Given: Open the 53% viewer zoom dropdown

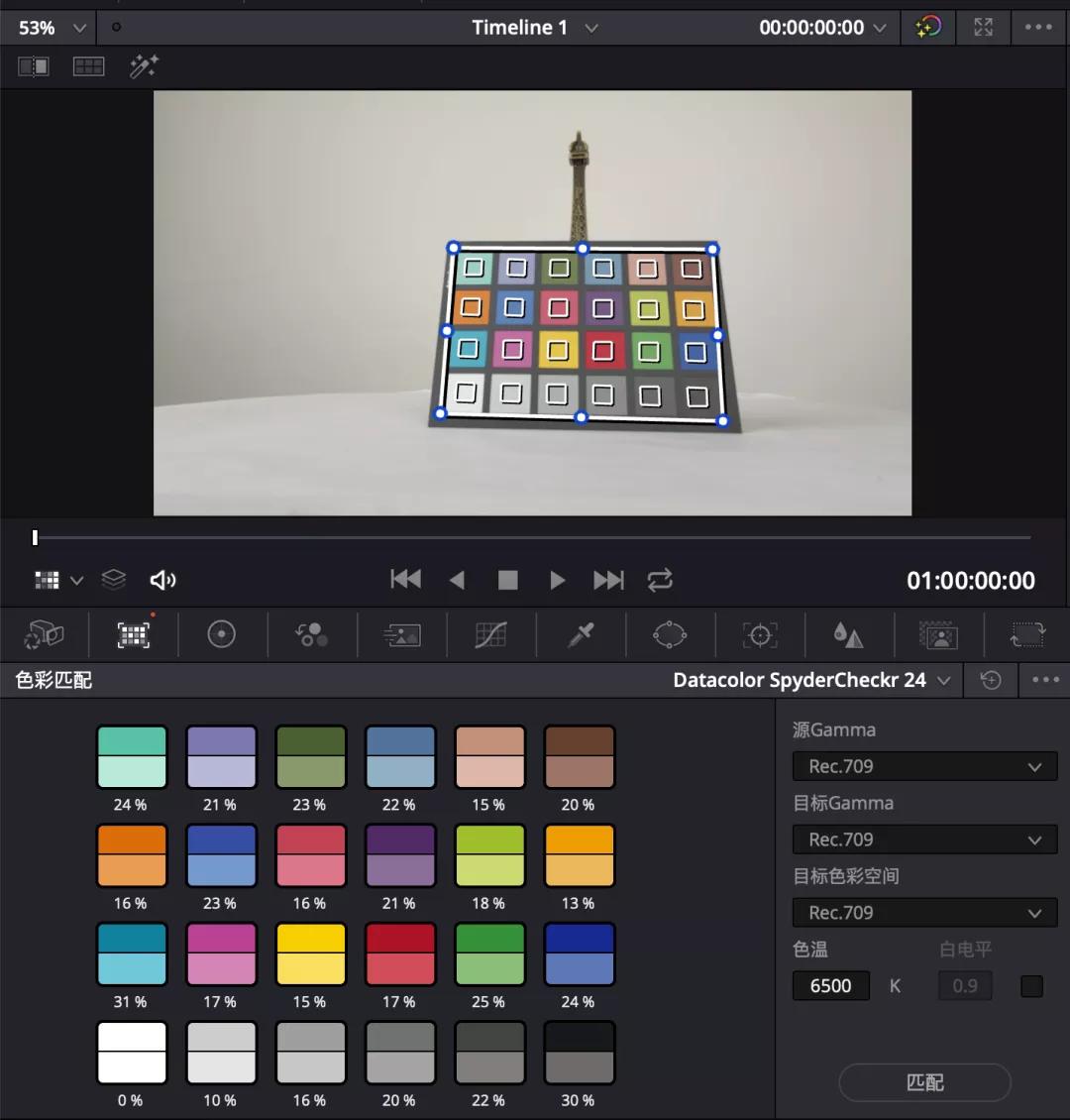Looking at the screenshot, I should click(52, 28).
